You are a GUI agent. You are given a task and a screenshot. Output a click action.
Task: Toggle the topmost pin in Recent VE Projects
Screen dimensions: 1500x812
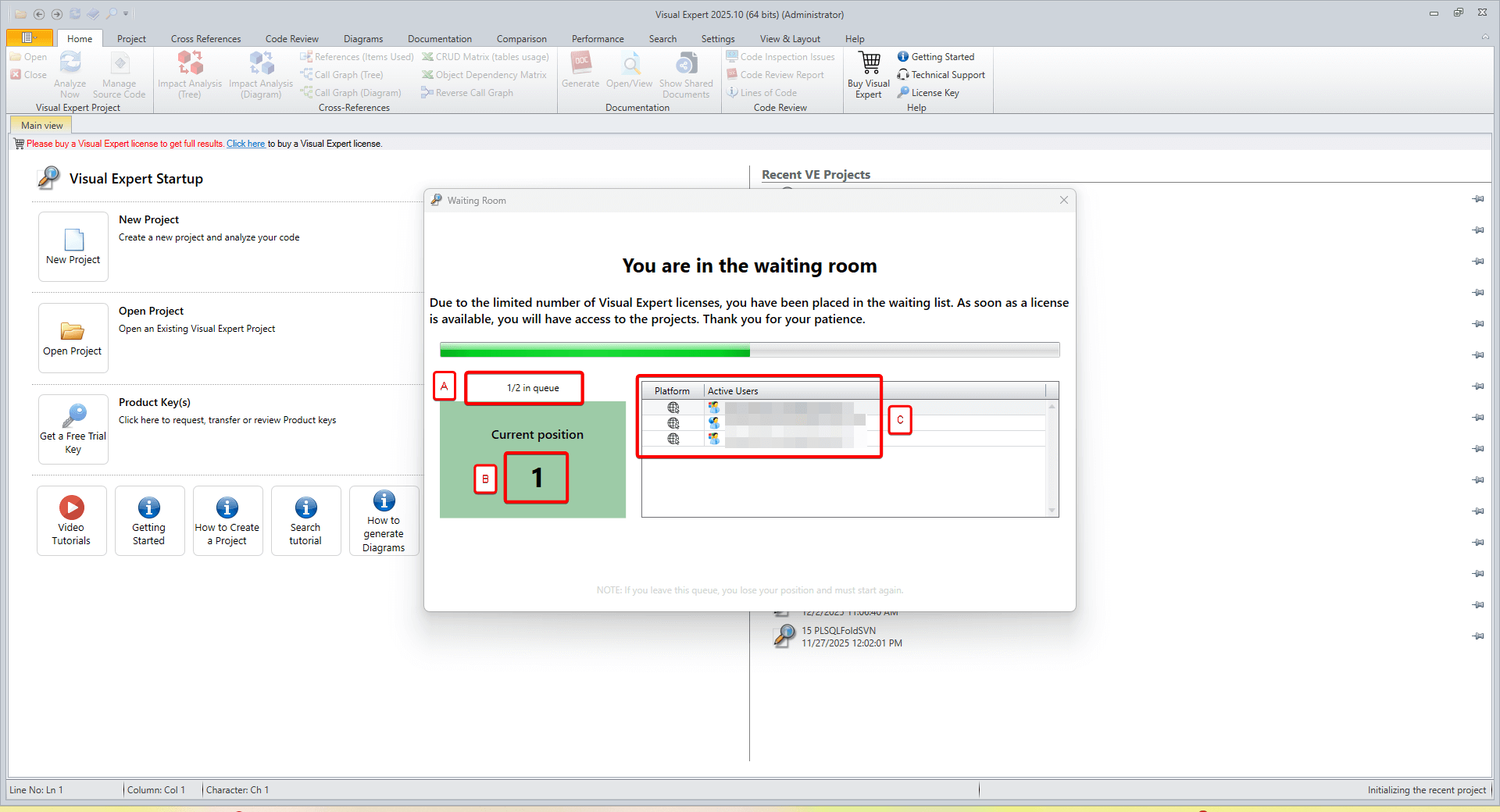point(1478,199)
